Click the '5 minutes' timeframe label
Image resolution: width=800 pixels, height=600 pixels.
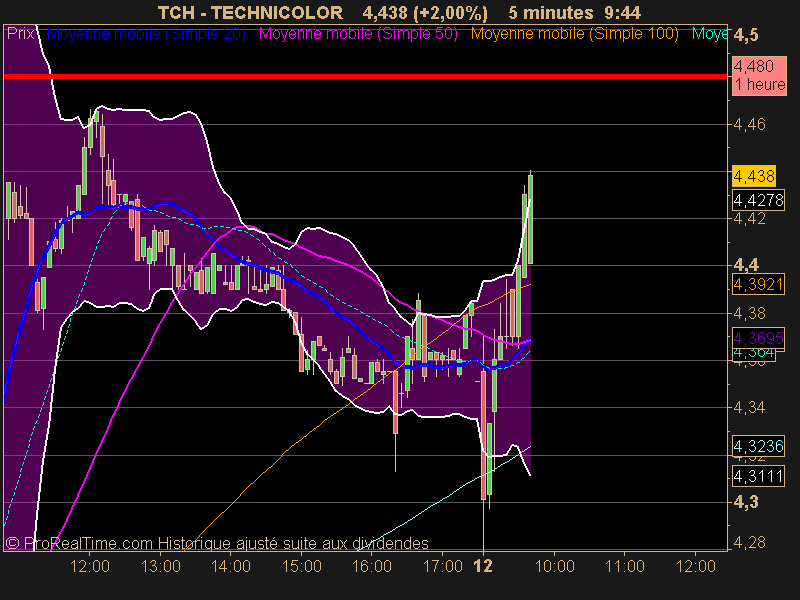(x=551, y=13)
